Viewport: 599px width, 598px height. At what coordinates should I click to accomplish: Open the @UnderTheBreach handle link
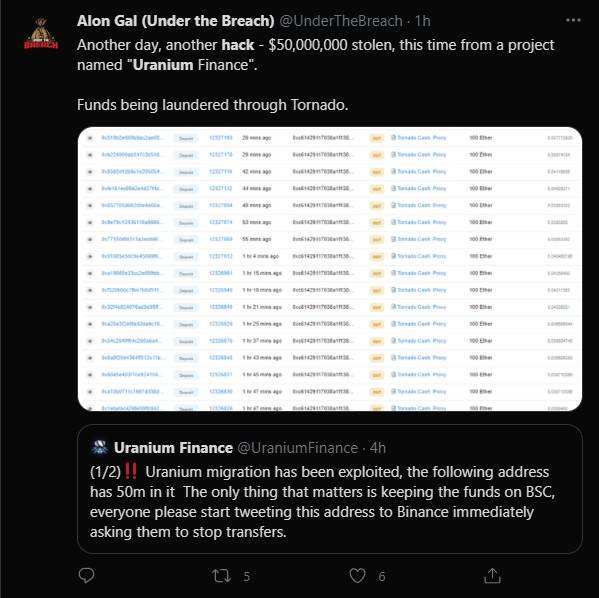(x=341, y=21)
